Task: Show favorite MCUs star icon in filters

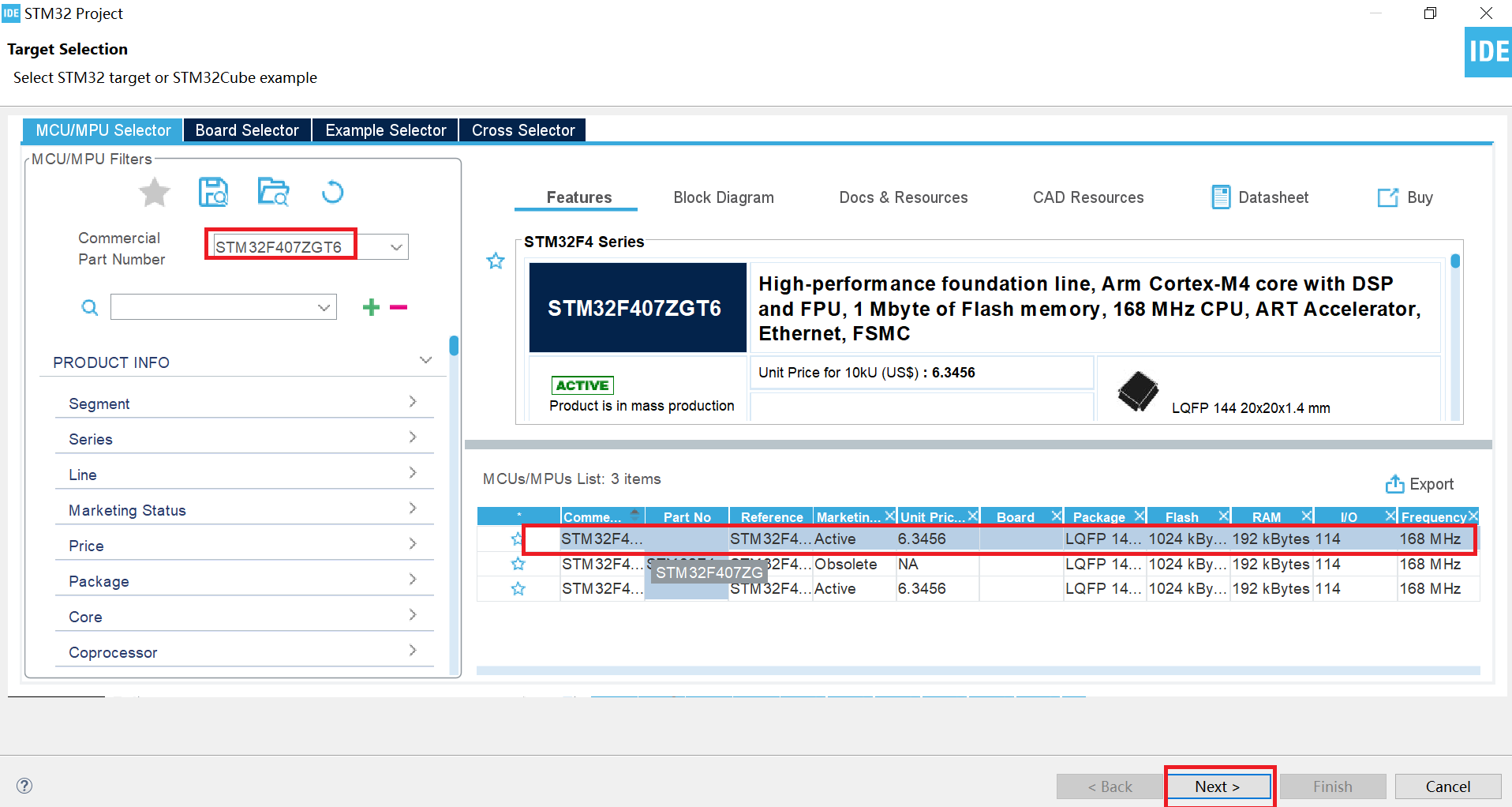Action: point(155,192)
